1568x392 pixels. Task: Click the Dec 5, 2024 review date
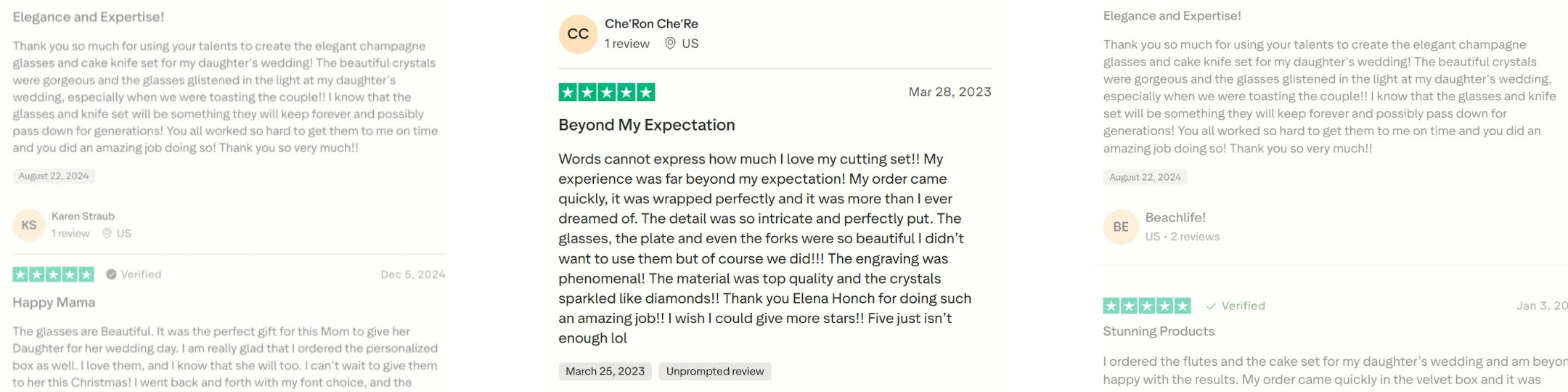coord(412,274)
